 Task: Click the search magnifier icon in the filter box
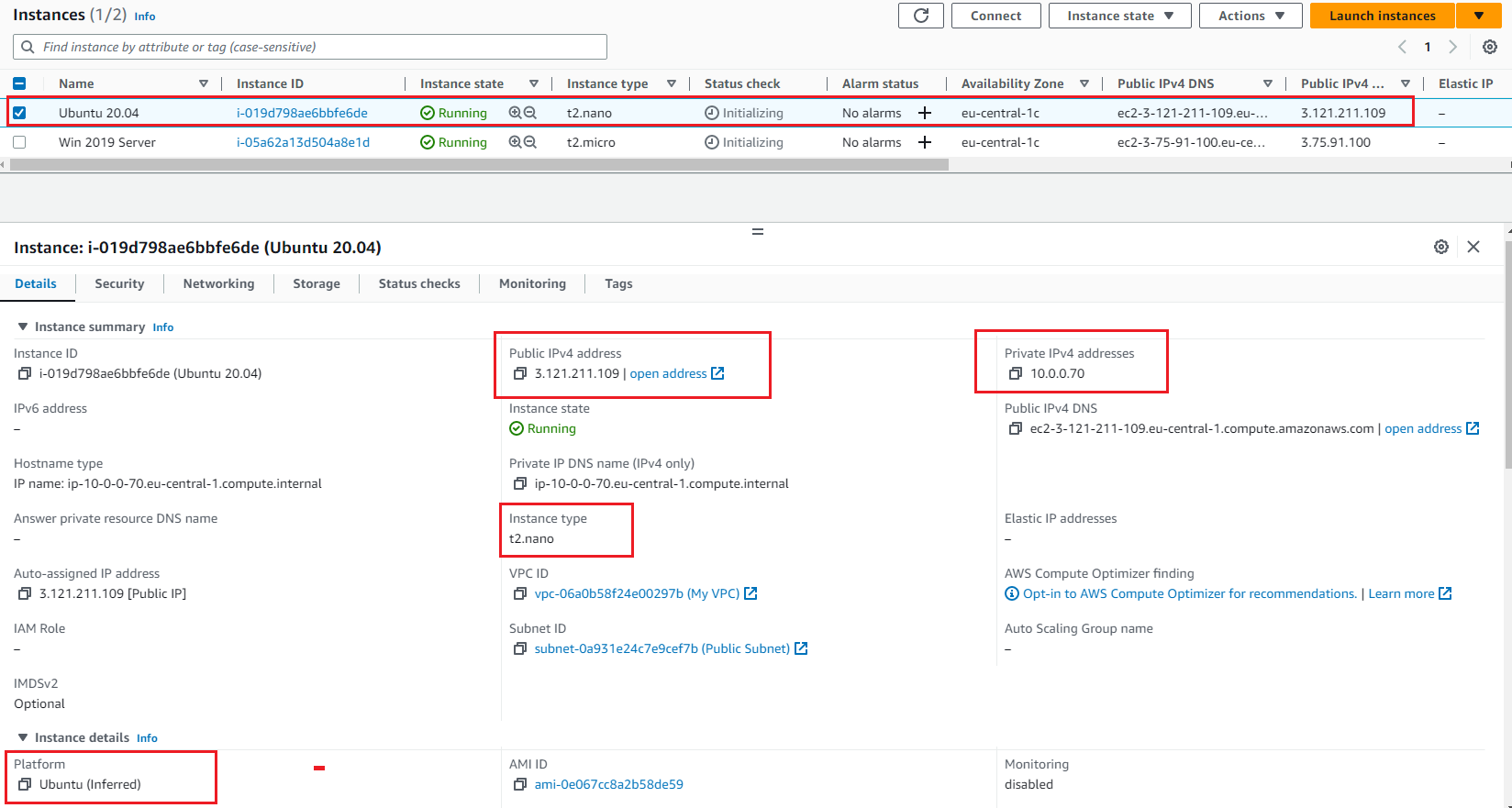(28, 47)
